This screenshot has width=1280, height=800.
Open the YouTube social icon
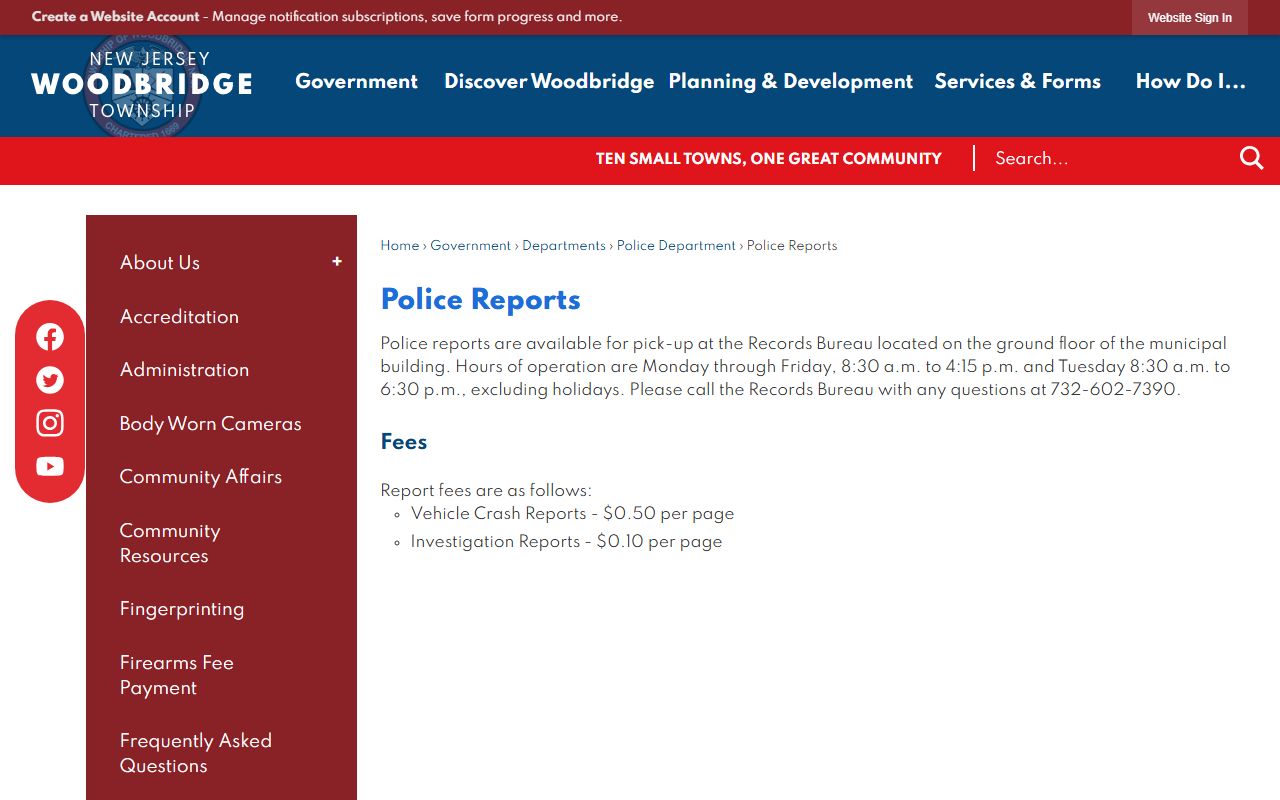50,467
